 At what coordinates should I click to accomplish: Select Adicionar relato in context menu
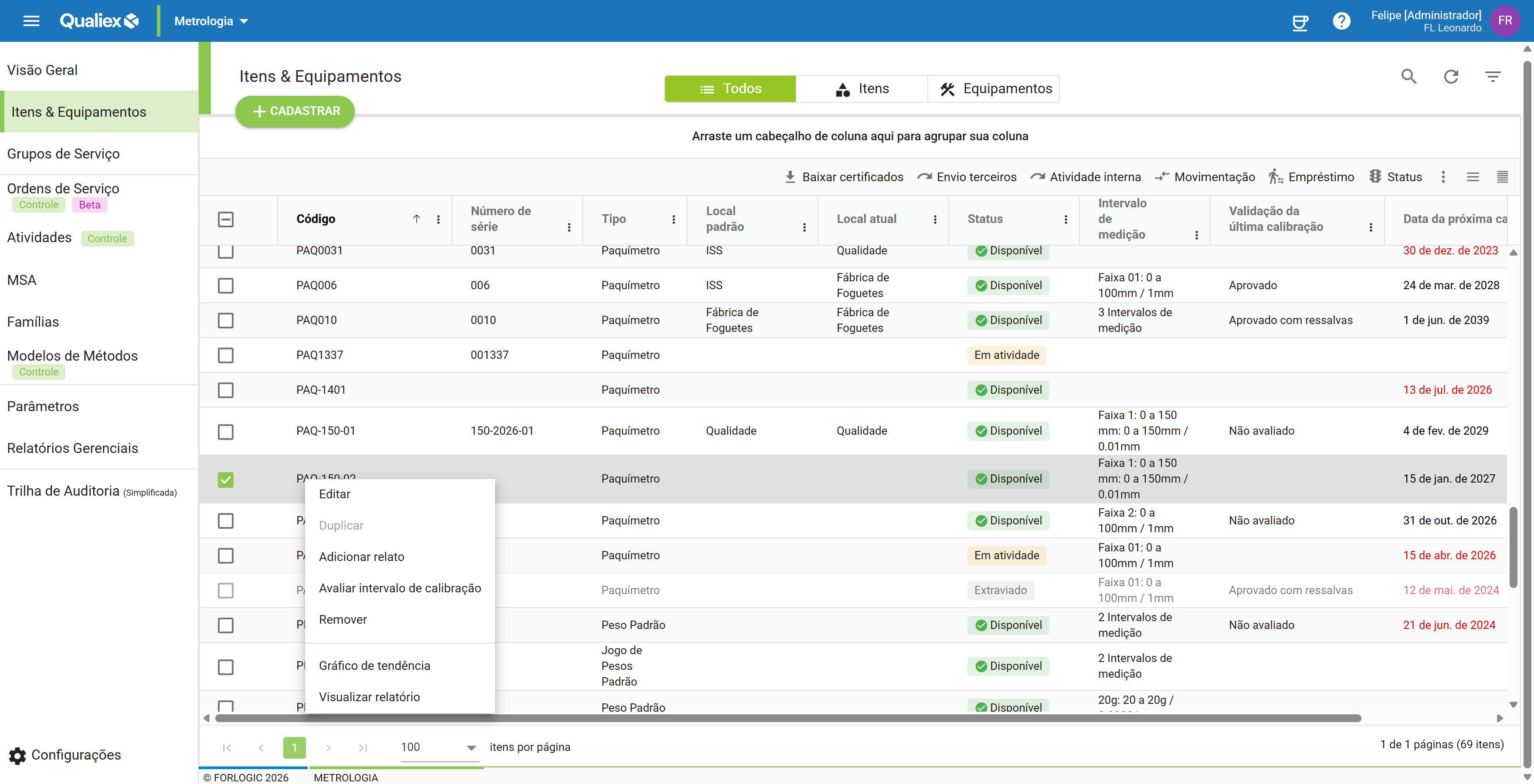[x=400, y=557]
